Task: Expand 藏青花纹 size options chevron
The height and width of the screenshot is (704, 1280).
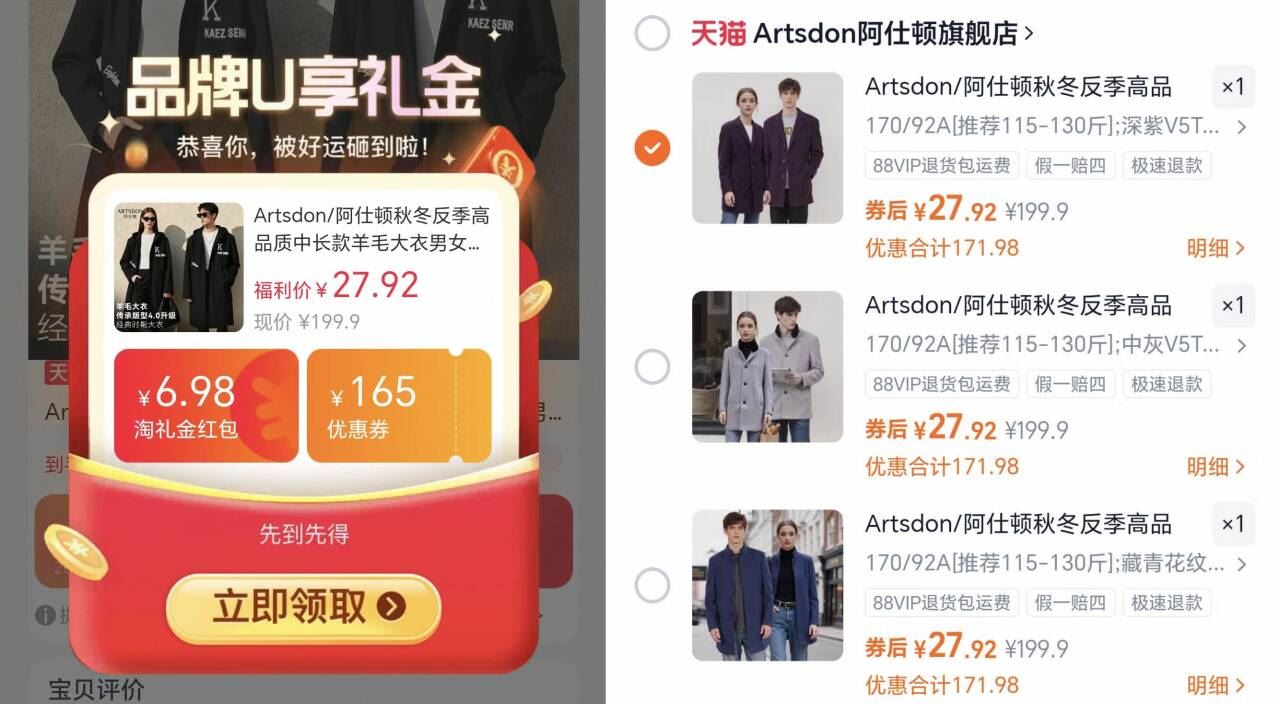Action: 1241,564
